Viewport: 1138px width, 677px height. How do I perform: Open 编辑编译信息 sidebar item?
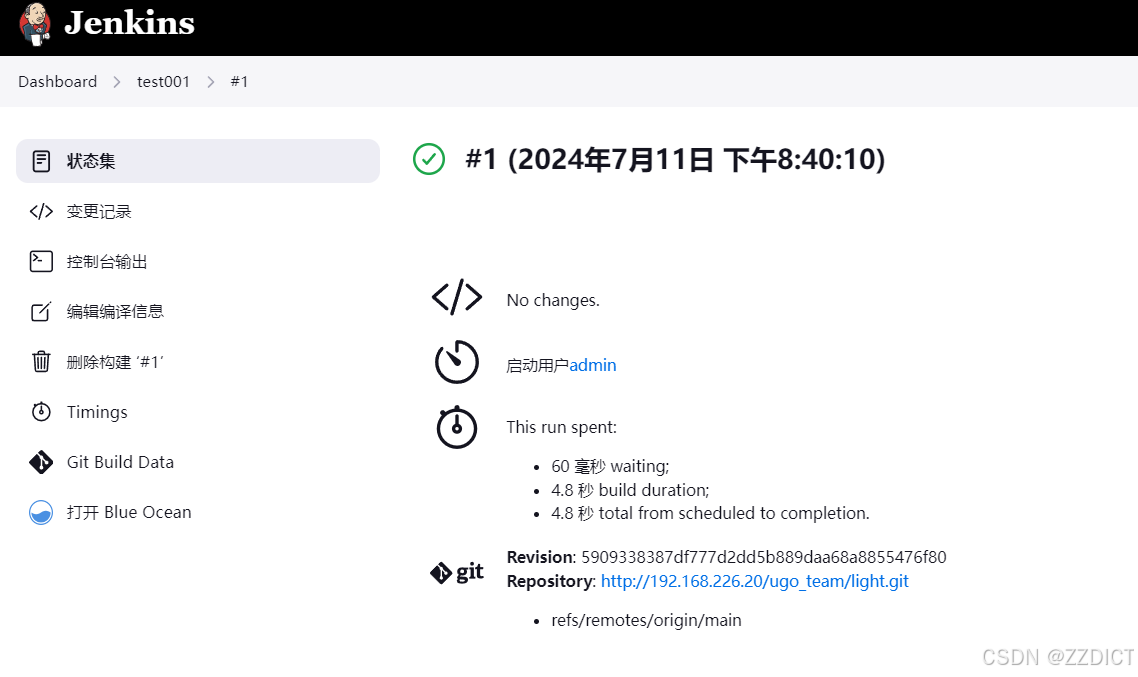pyautogui.click(x=197, y=311)
